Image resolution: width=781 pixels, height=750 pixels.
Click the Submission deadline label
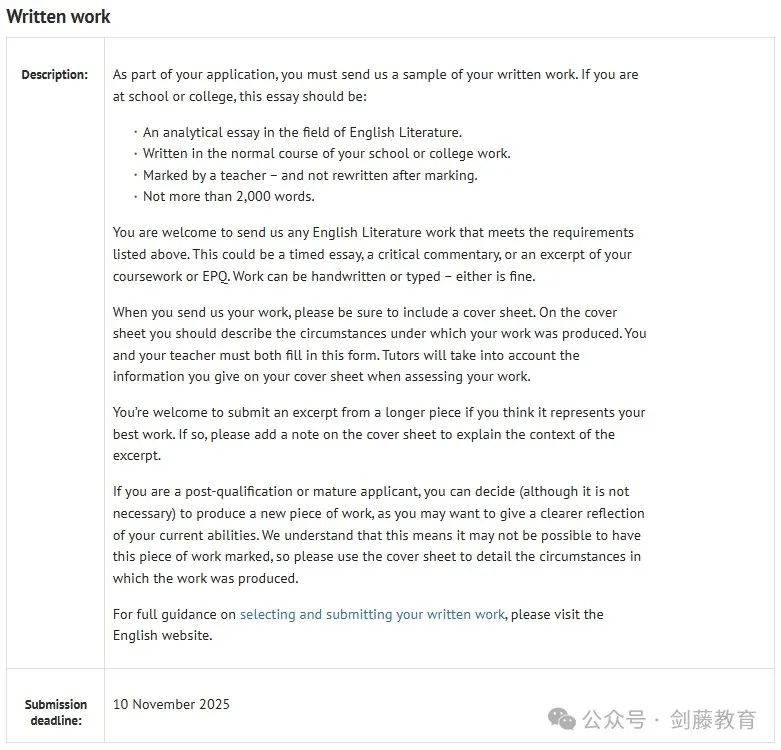56,712
